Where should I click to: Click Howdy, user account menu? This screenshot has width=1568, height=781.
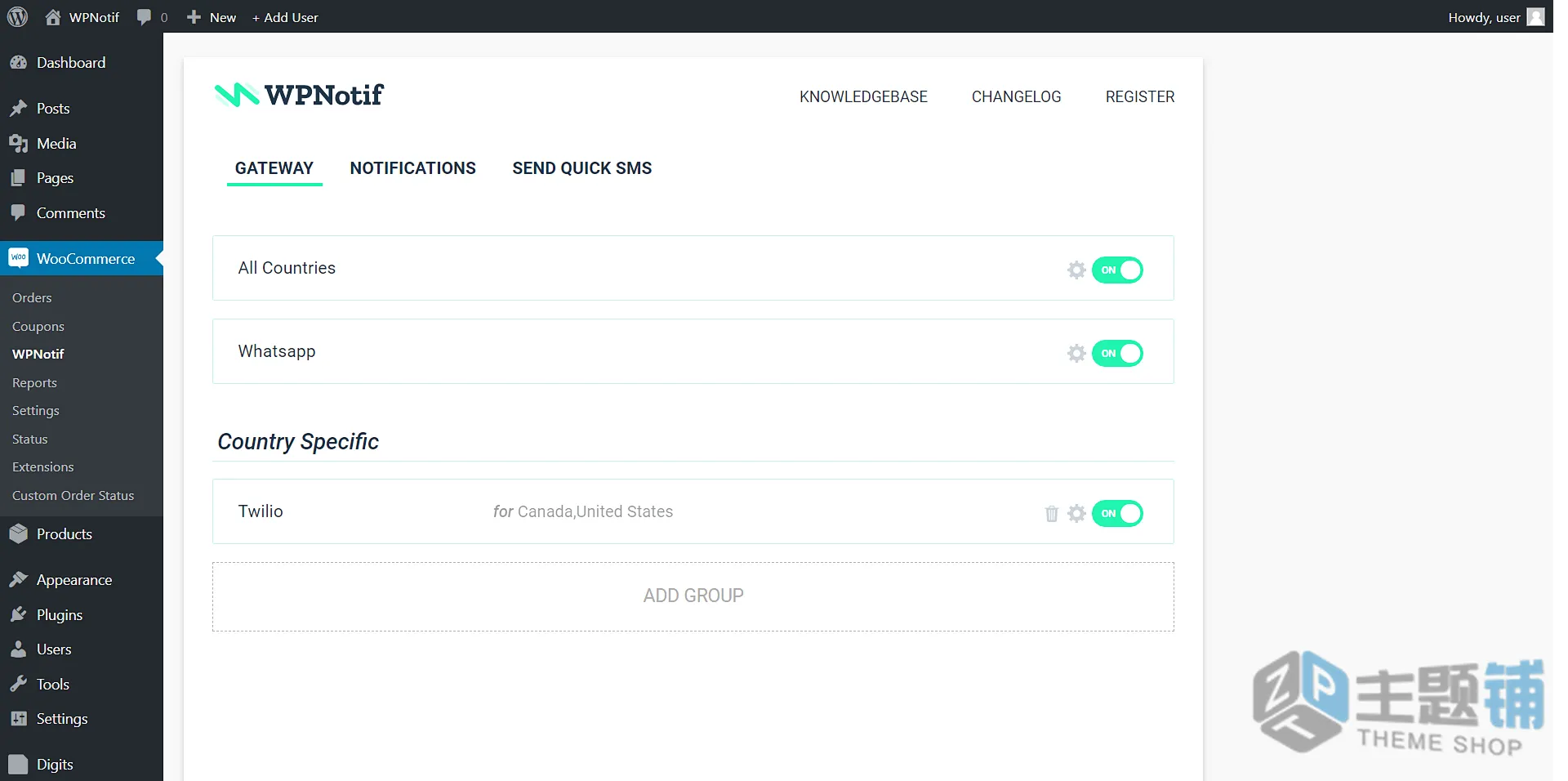coord(1495,17)
